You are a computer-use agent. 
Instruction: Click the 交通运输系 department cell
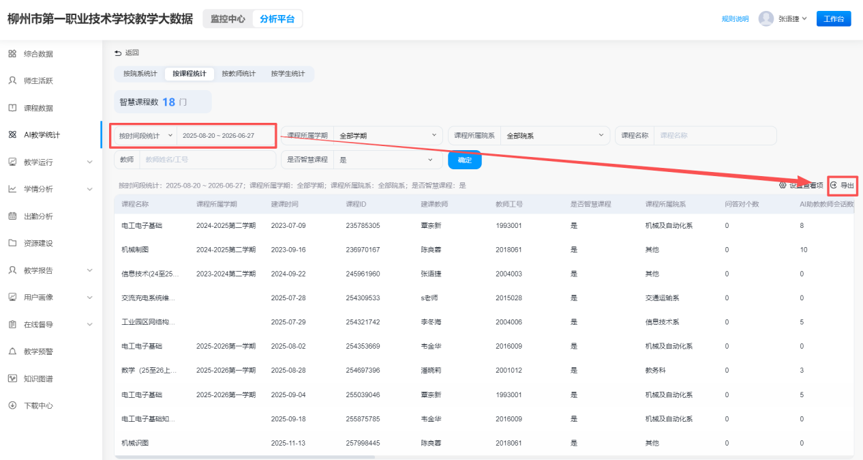tap(662, 298)
